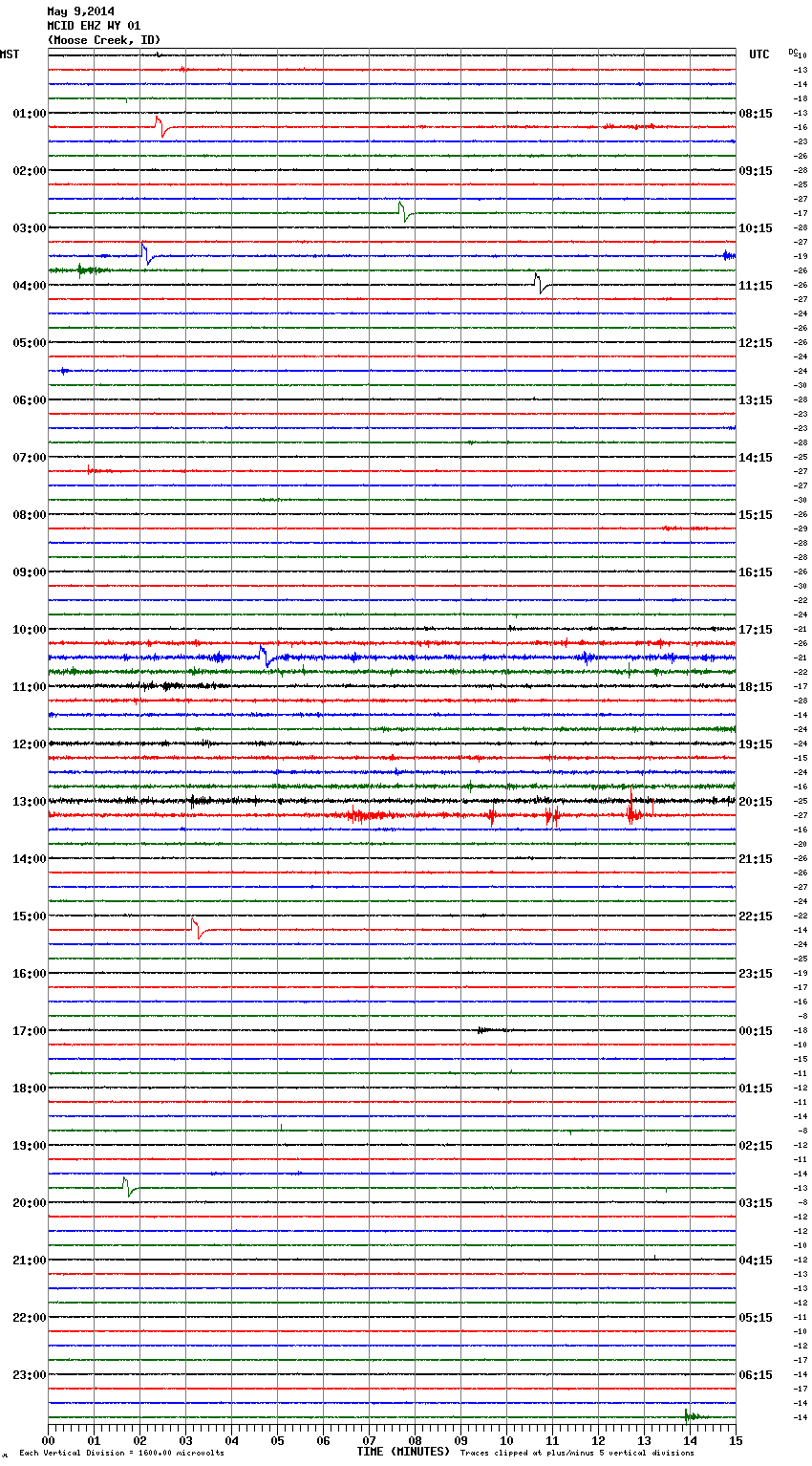
Task: Select the 17:00 MST row label
Action: pos(30,1030)
